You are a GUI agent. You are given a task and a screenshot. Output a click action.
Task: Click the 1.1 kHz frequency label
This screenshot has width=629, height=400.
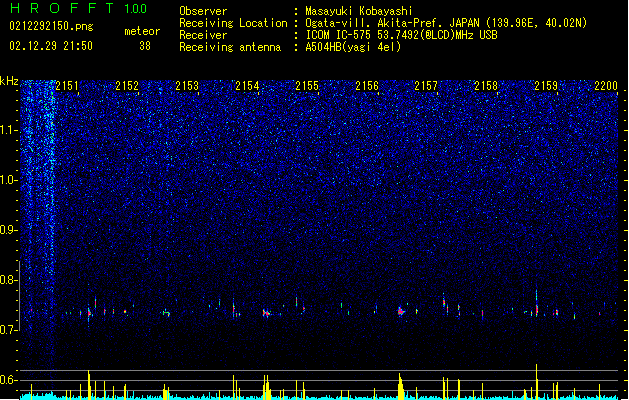point(8,130)
